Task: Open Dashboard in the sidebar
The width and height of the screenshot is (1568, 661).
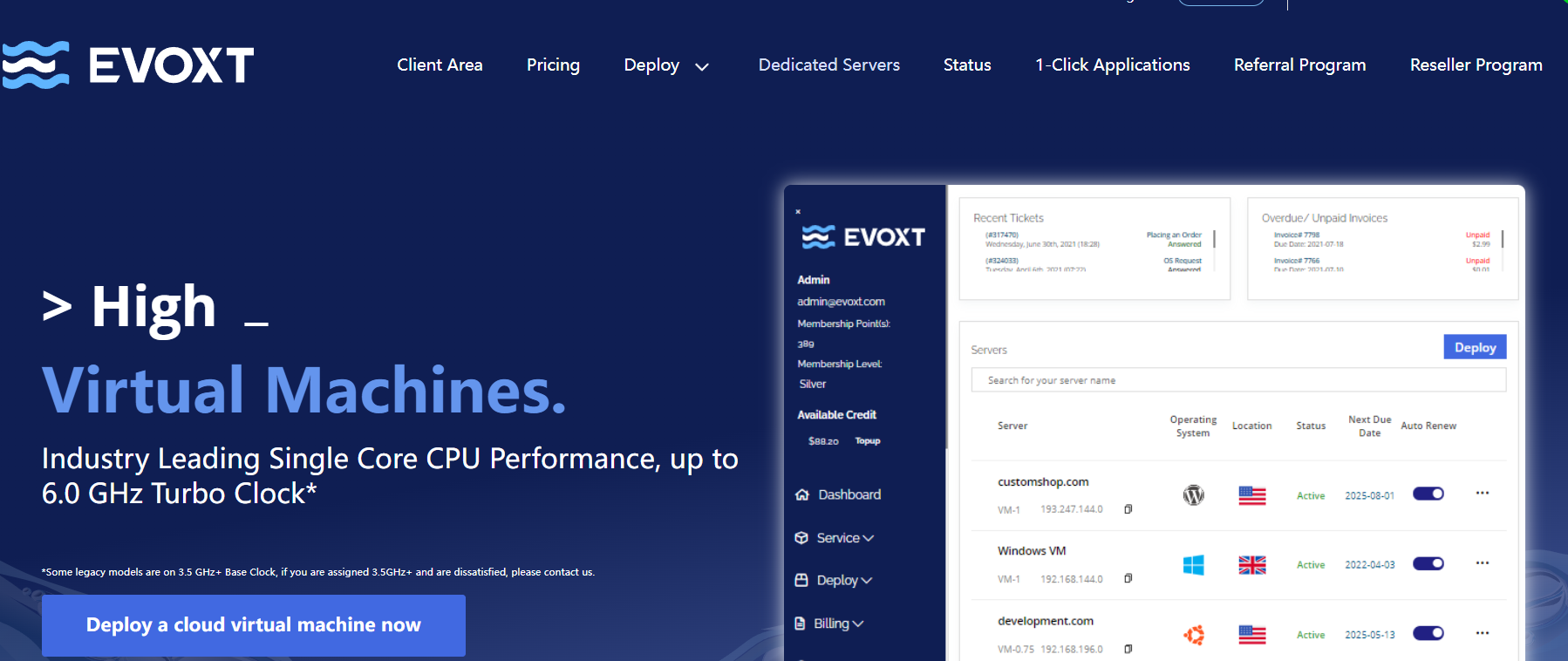Action: tap(849, 494)
